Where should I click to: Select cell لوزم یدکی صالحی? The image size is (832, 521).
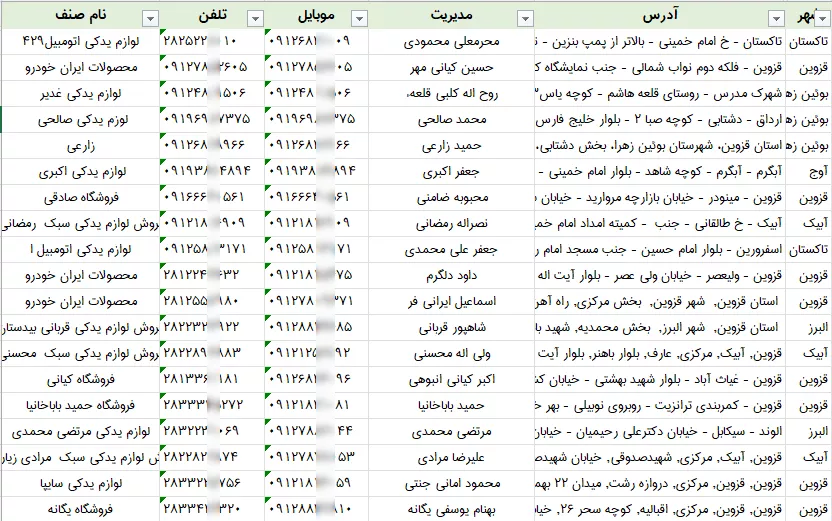pos(80,119)
